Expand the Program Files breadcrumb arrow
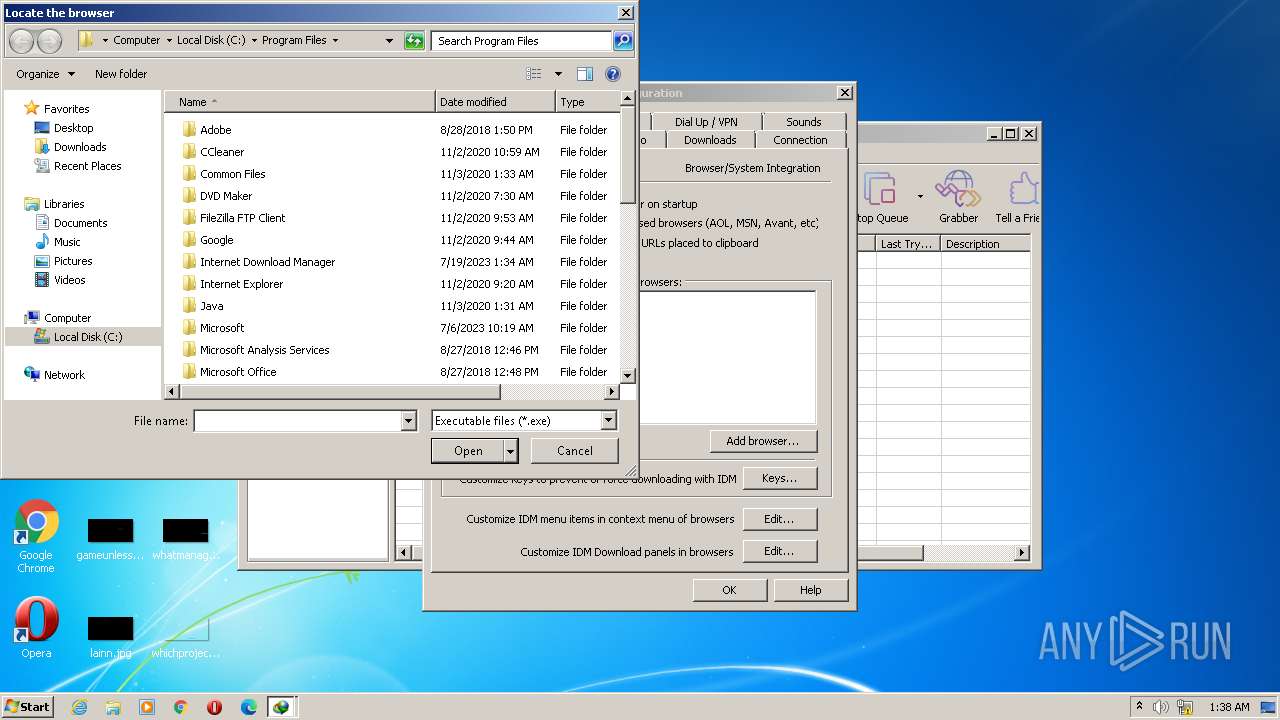Viewport: 1280px width, 720px height. [335, 41]
